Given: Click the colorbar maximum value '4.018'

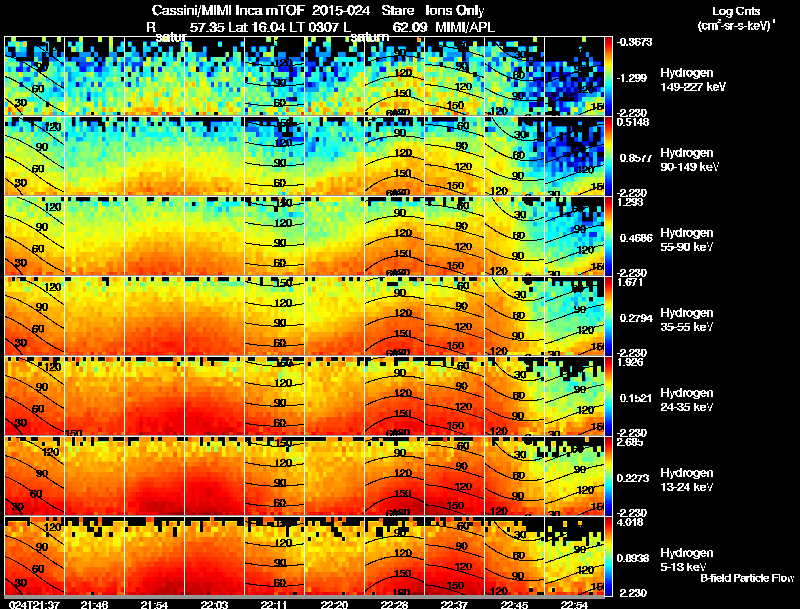Looking at the screenshot, I should point(629,522).
